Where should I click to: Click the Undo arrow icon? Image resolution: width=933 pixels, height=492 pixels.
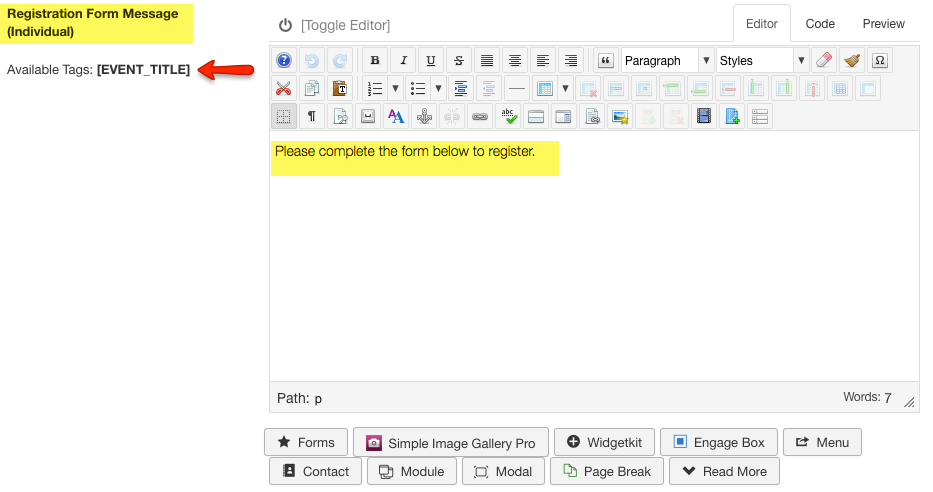(x=312, y=60)
